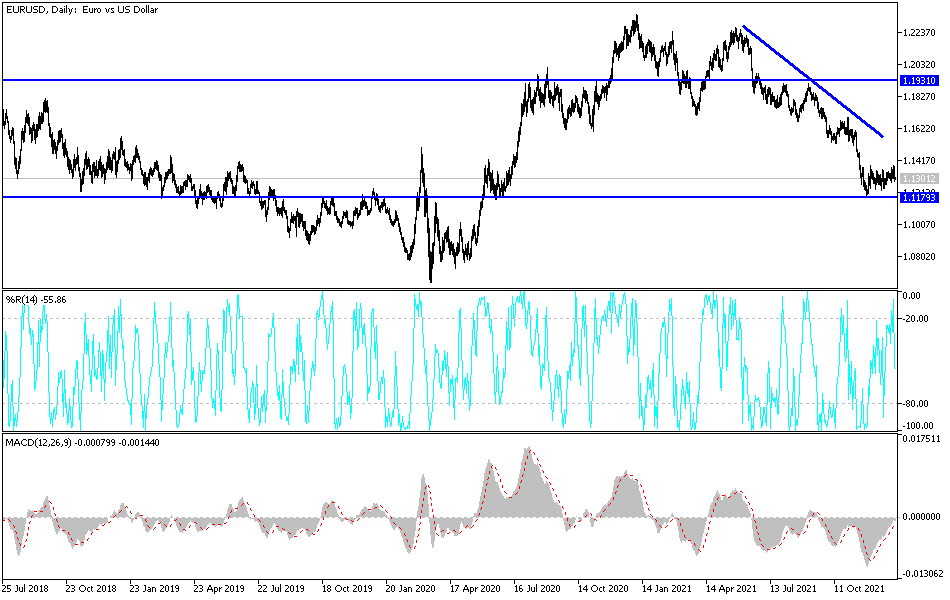950x600 pixels.
Task: Select the lower horizontal line at 1.11793
Action: pos(450,197)
